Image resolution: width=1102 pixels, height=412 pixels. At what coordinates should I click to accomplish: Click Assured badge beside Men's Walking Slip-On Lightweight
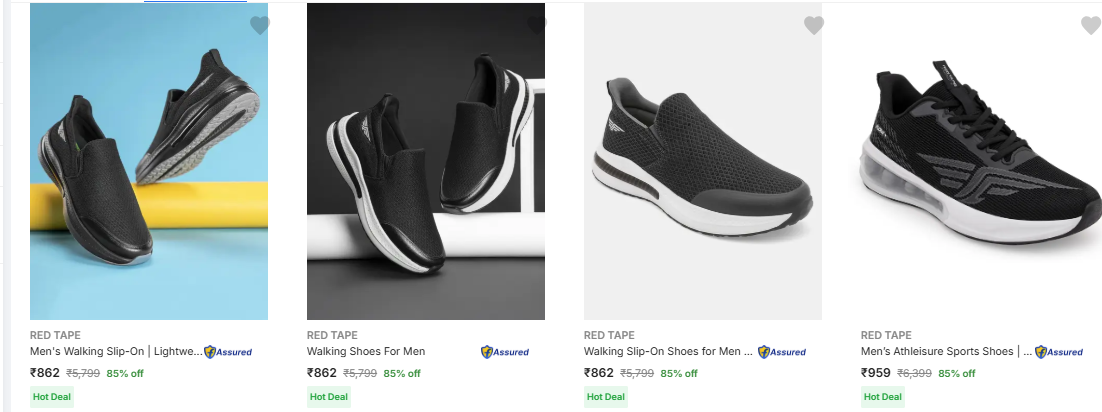228,352
